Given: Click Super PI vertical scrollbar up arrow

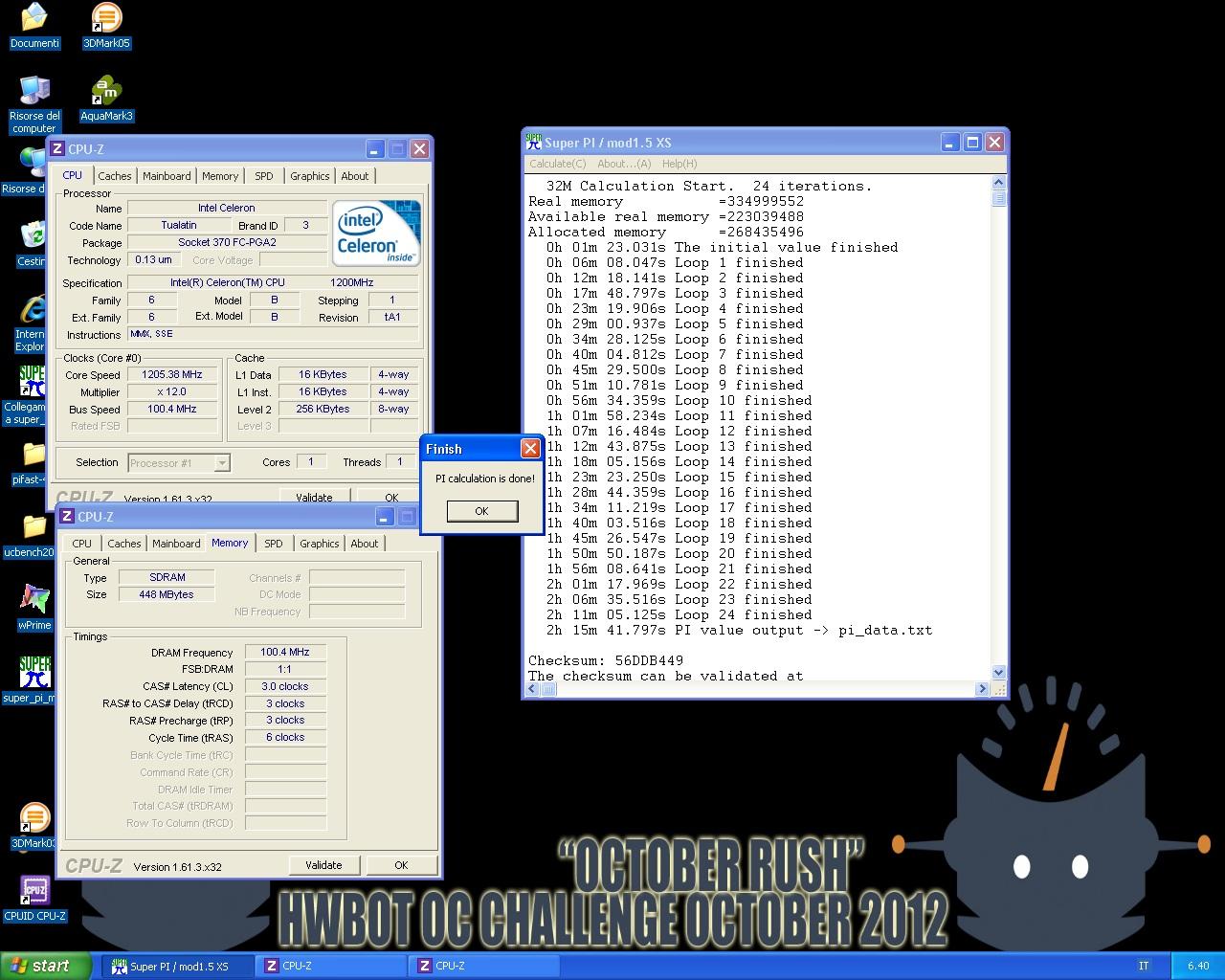Looking at the screenshot, I should coord(998,183).
